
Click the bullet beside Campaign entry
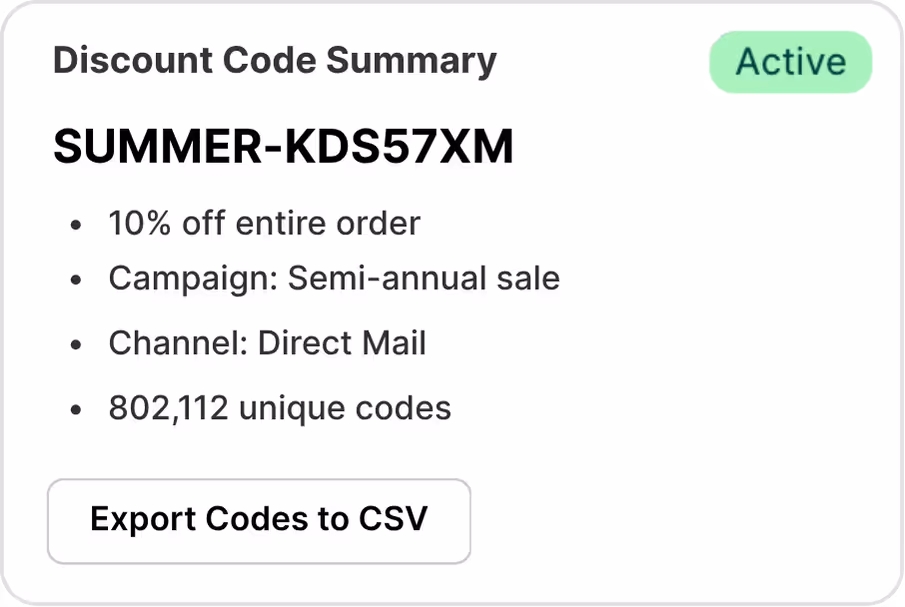(x=76, y=278)
